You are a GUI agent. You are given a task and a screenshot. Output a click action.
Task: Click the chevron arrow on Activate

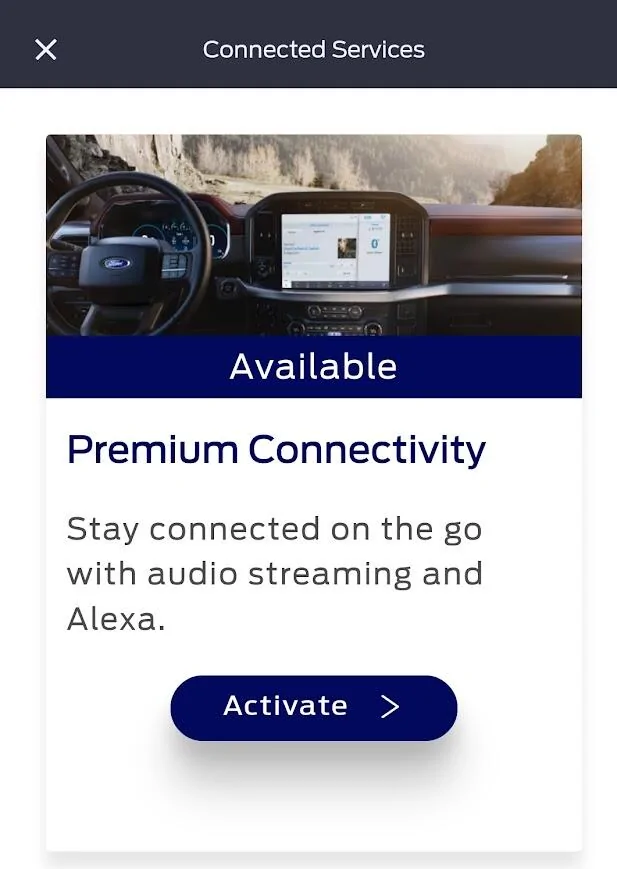tap(390, 707)
